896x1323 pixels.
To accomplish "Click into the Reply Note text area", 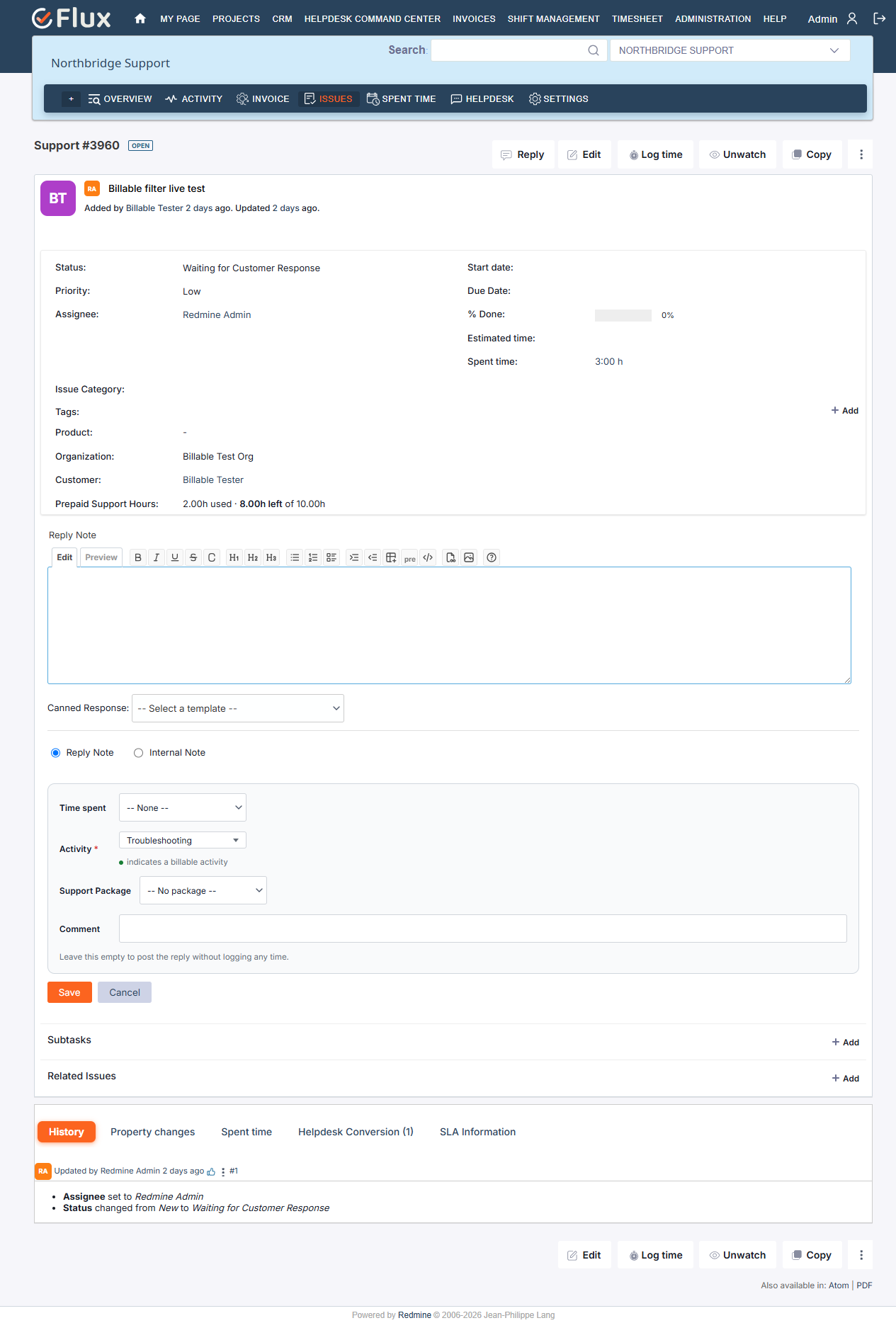I will [x=449, y=625].
